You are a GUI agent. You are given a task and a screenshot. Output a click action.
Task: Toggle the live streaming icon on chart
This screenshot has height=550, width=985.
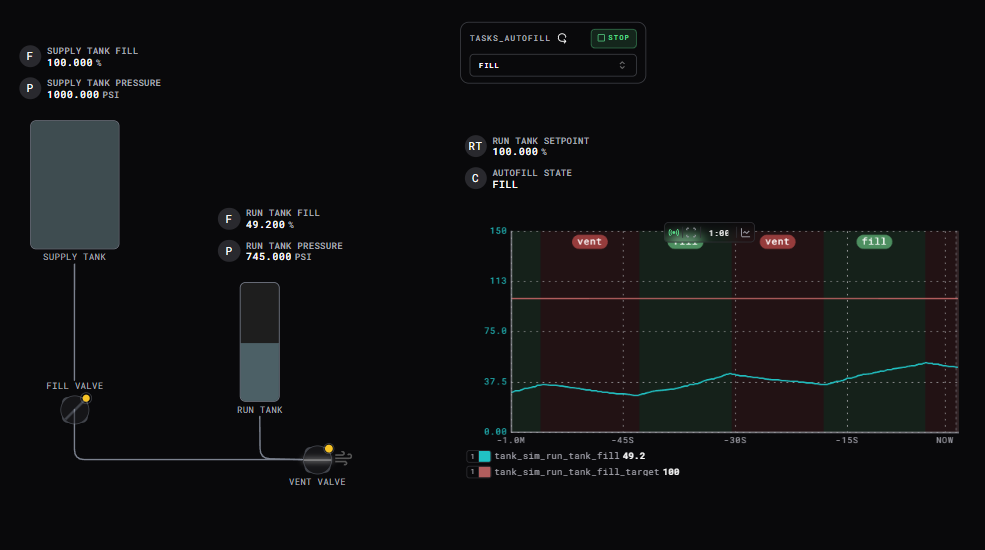pyautogui.click(x=674, y=232)
